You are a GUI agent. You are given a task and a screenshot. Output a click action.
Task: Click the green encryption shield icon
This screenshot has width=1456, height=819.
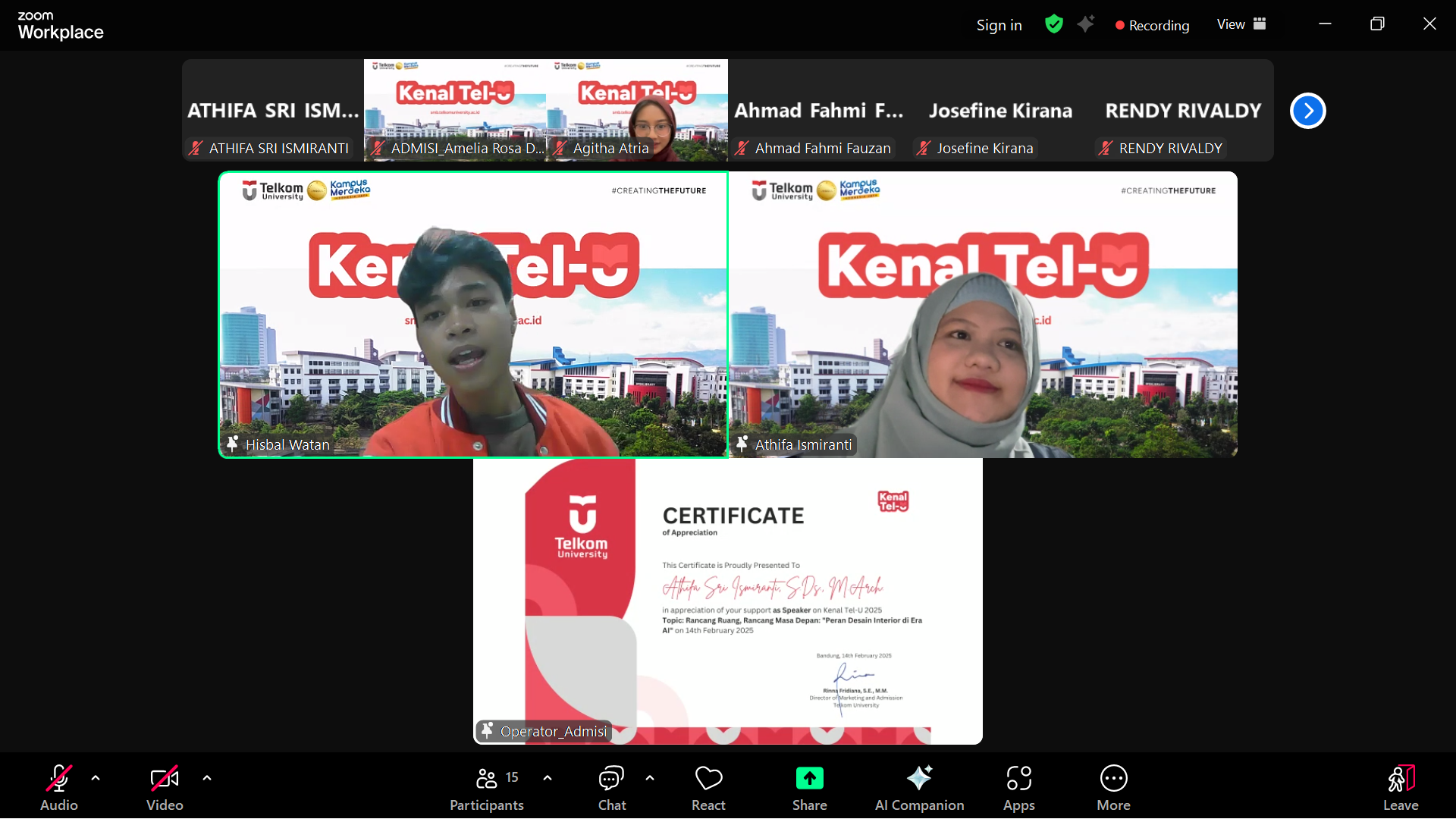click(1053, 24)
